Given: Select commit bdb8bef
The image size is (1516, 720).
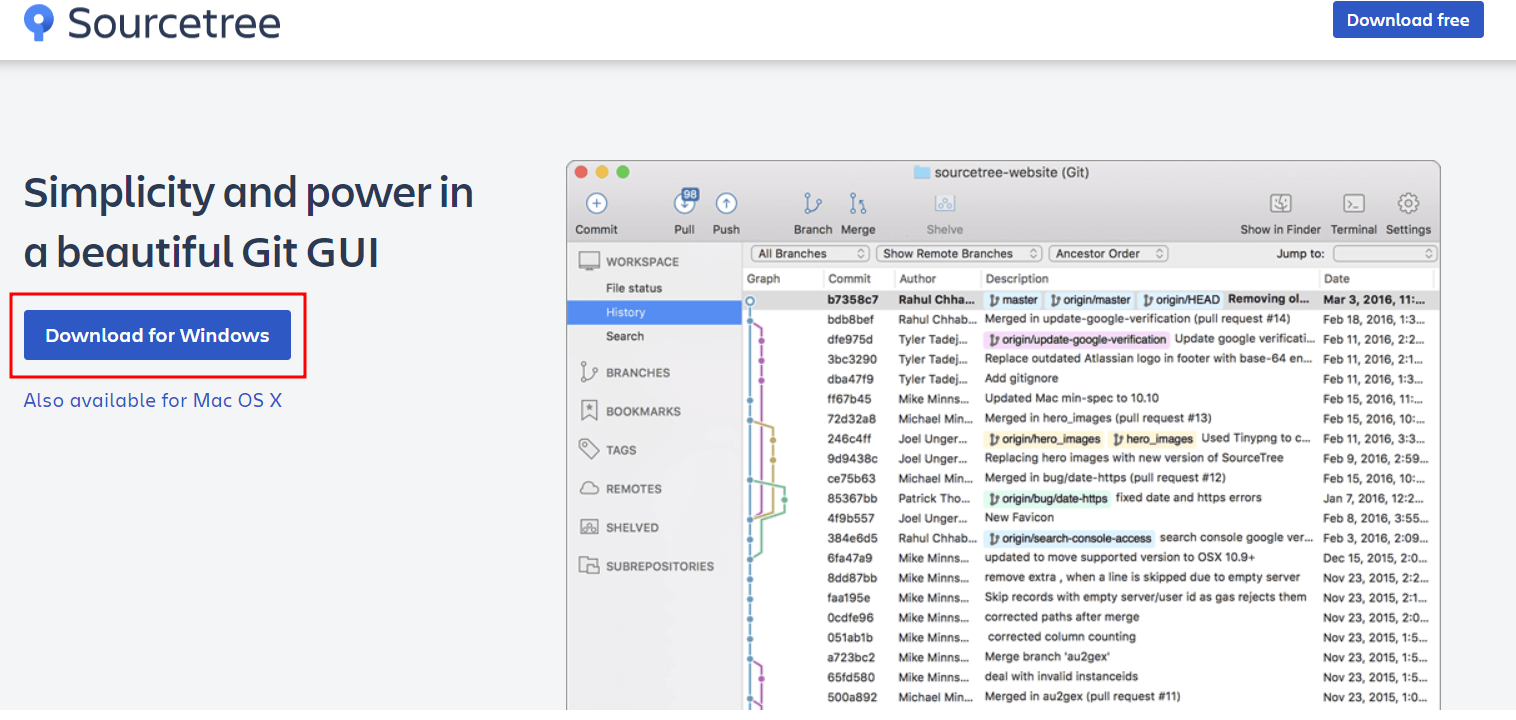Looking at the screenshot, I should (x=1091, y=319).
